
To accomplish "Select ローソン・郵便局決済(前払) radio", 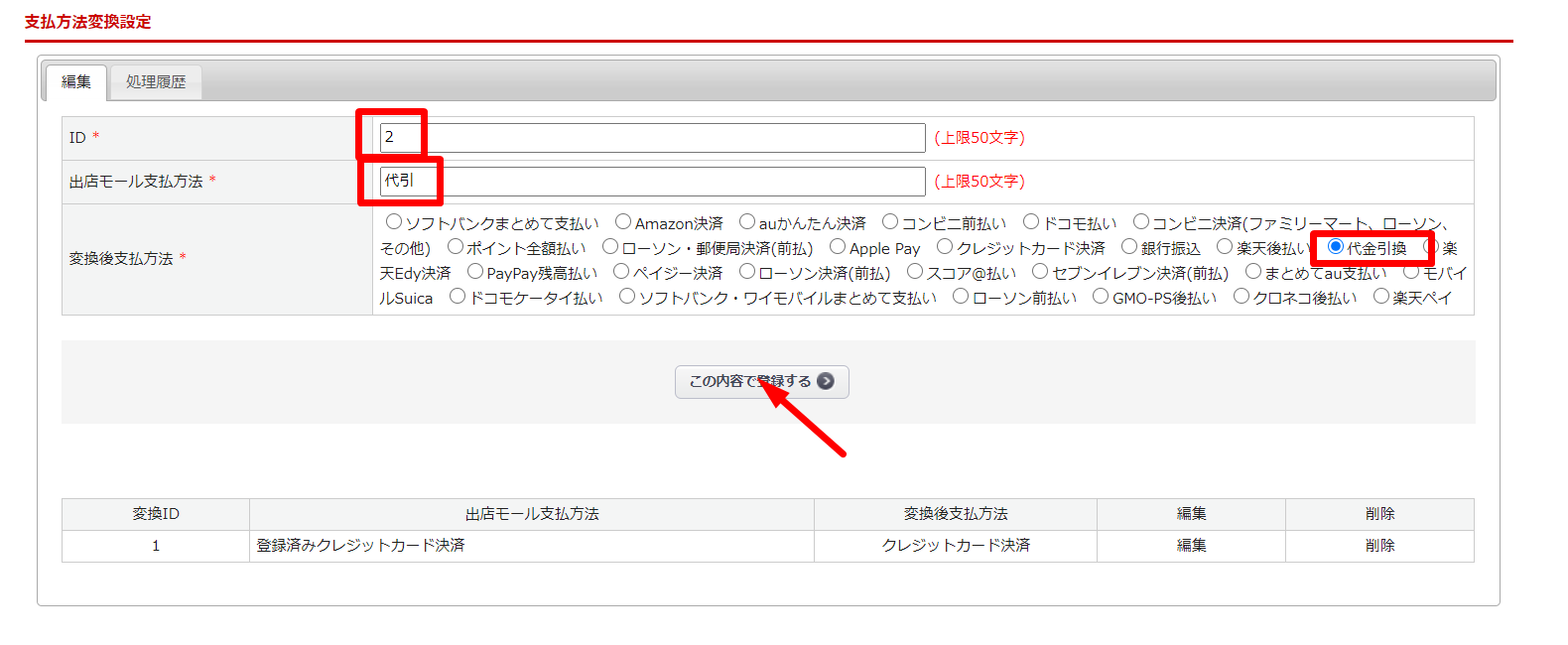I will (610, 246).
